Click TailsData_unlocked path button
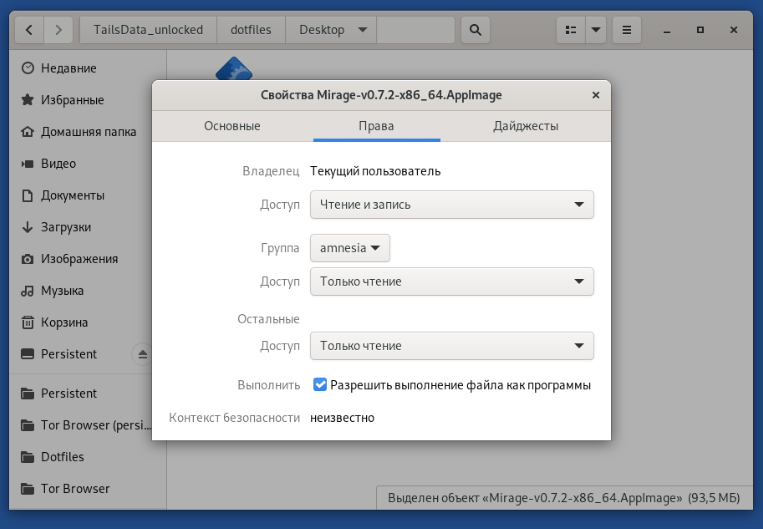This screenshot has width=763, height=529. [x=148, y=30]
